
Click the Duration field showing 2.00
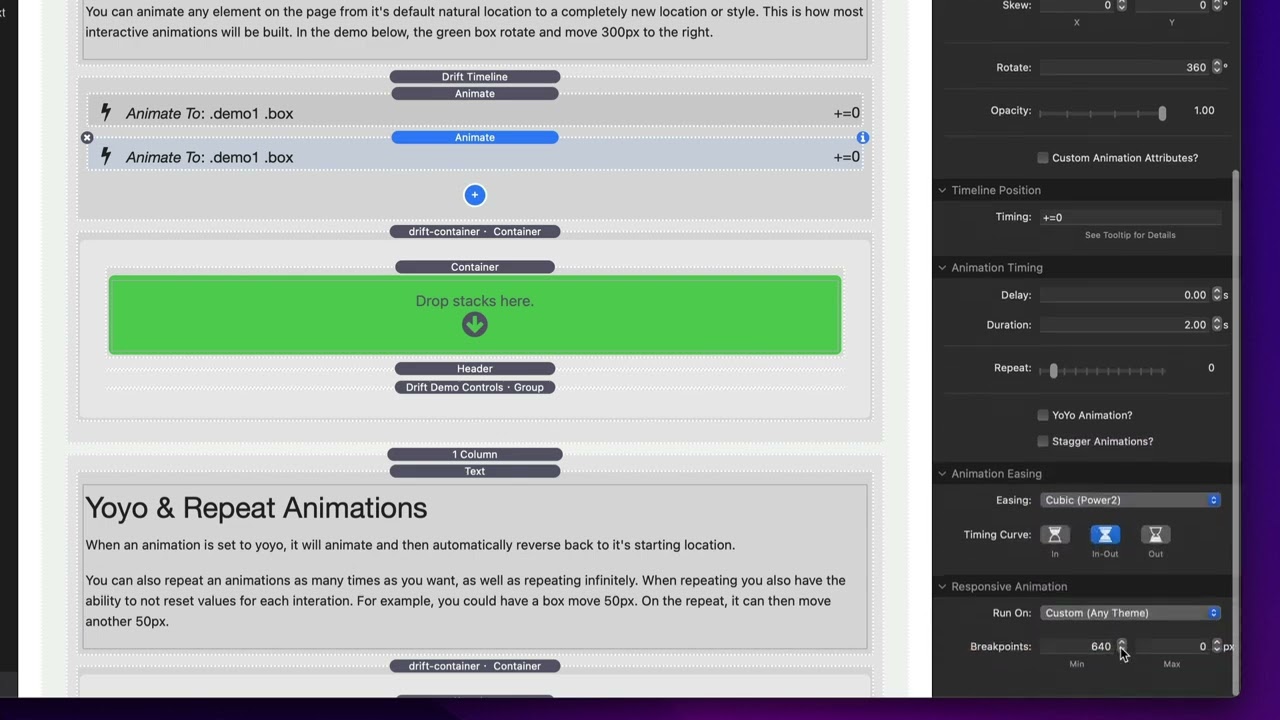tap(1125, 325)
